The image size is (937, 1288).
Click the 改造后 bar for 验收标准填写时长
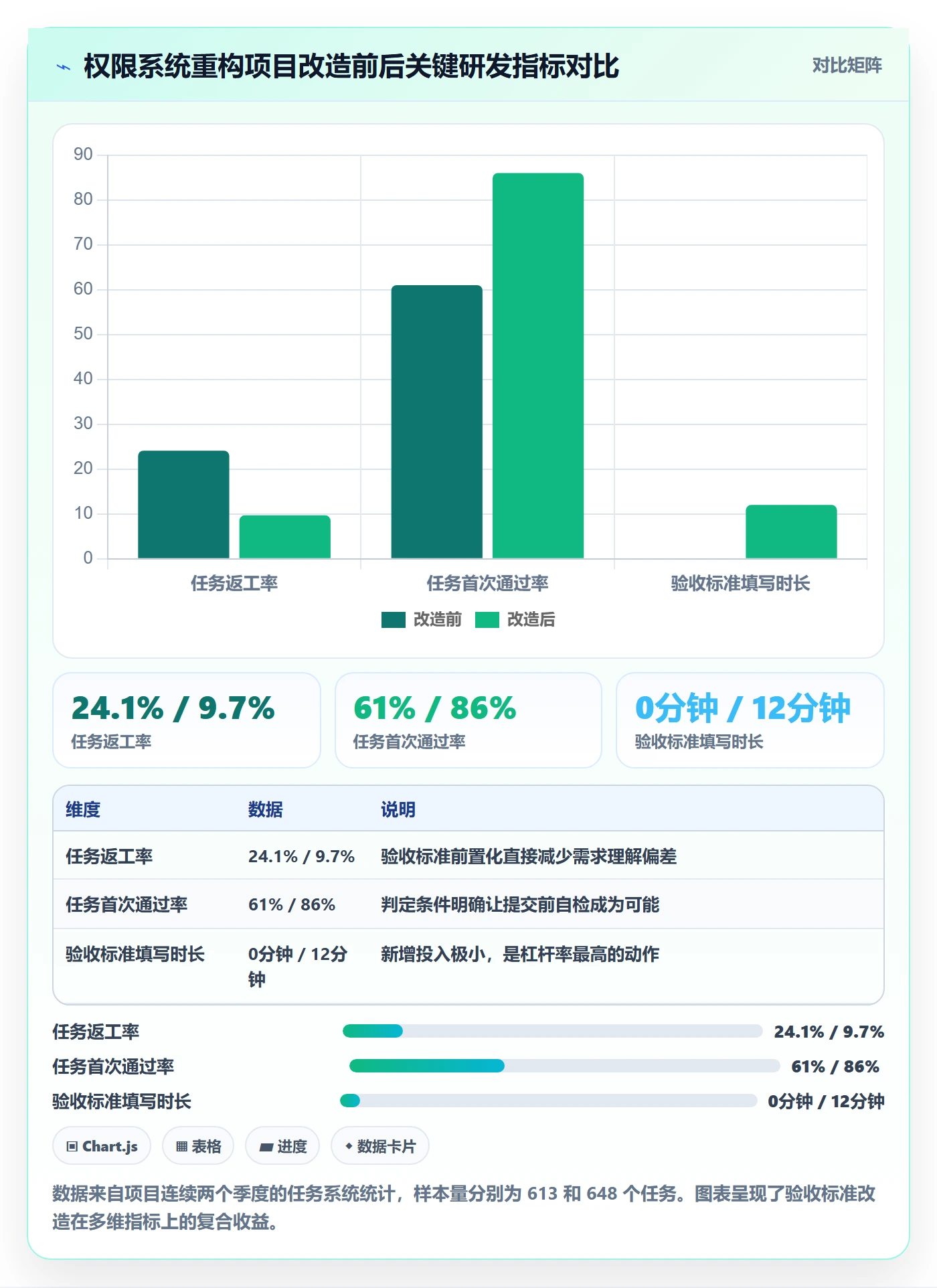[791, 532]
